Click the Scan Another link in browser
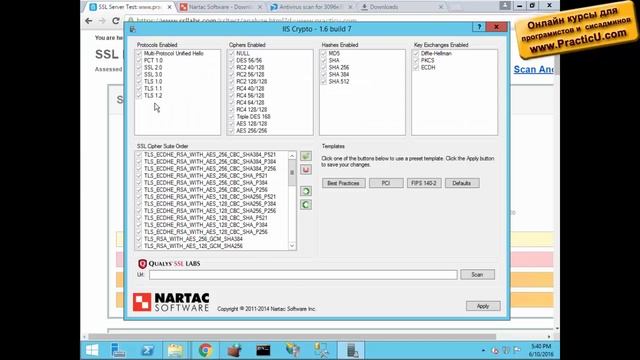Screen dimensions: 640x360 533,69
